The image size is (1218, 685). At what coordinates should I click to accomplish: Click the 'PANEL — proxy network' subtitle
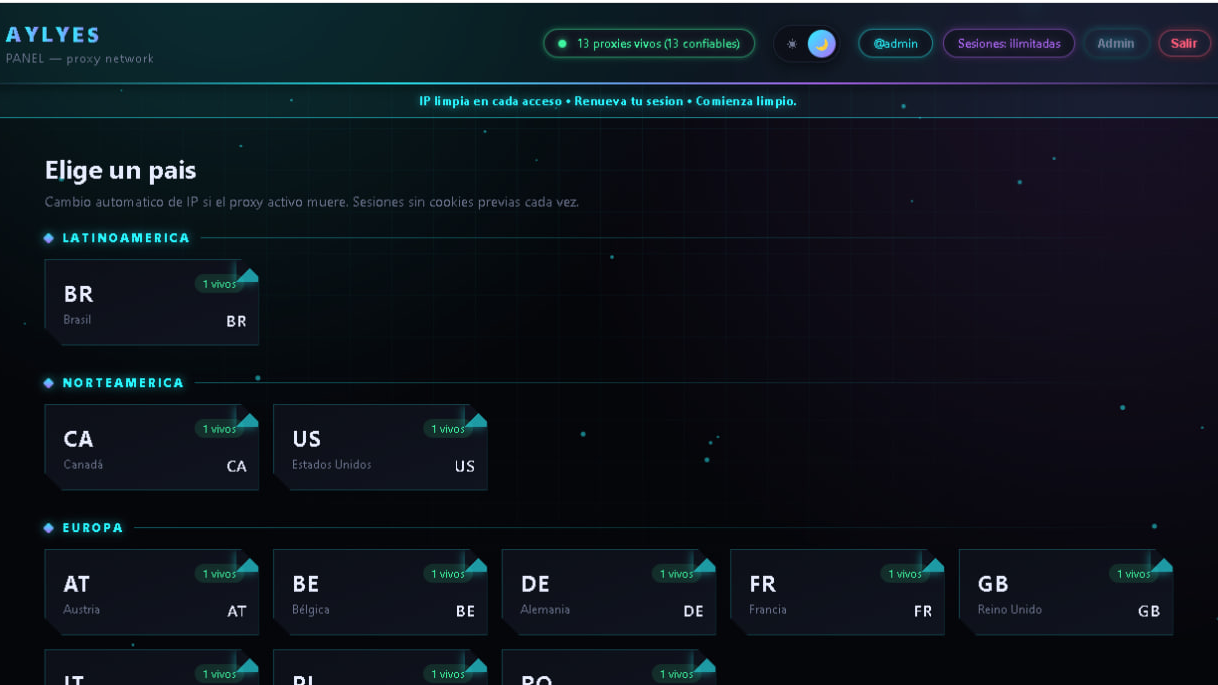pos(80,59)
